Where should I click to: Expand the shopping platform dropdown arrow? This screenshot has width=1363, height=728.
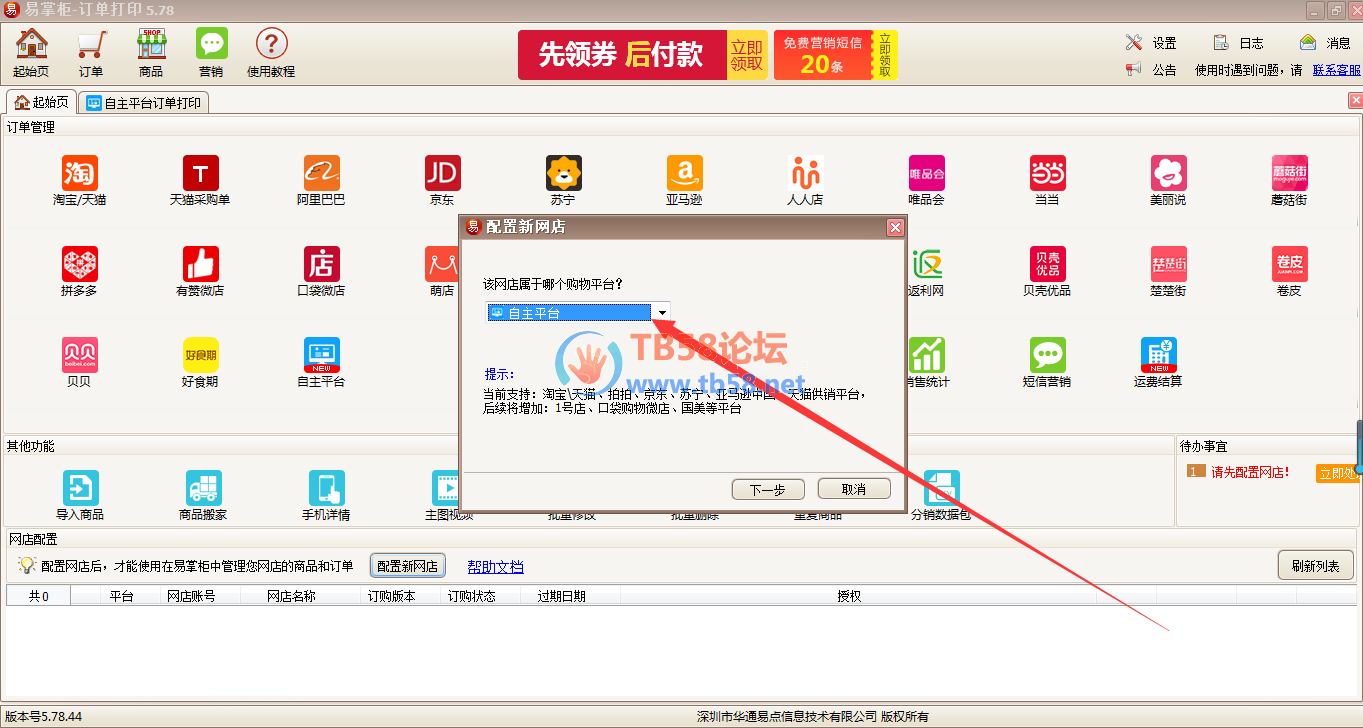[x=661, y=313]
